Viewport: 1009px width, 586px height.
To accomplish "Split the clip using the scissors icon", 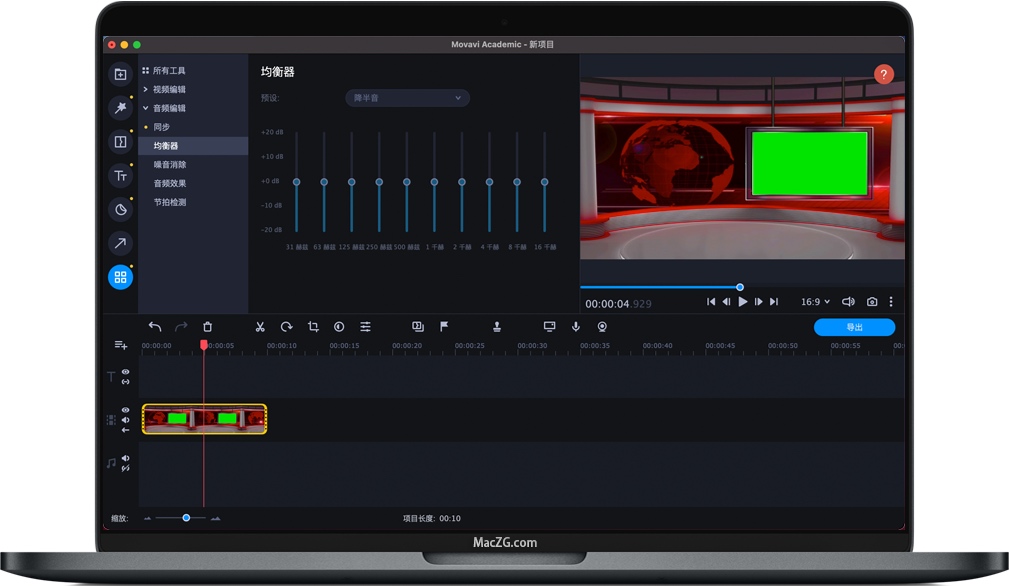I will pos(260,327).
